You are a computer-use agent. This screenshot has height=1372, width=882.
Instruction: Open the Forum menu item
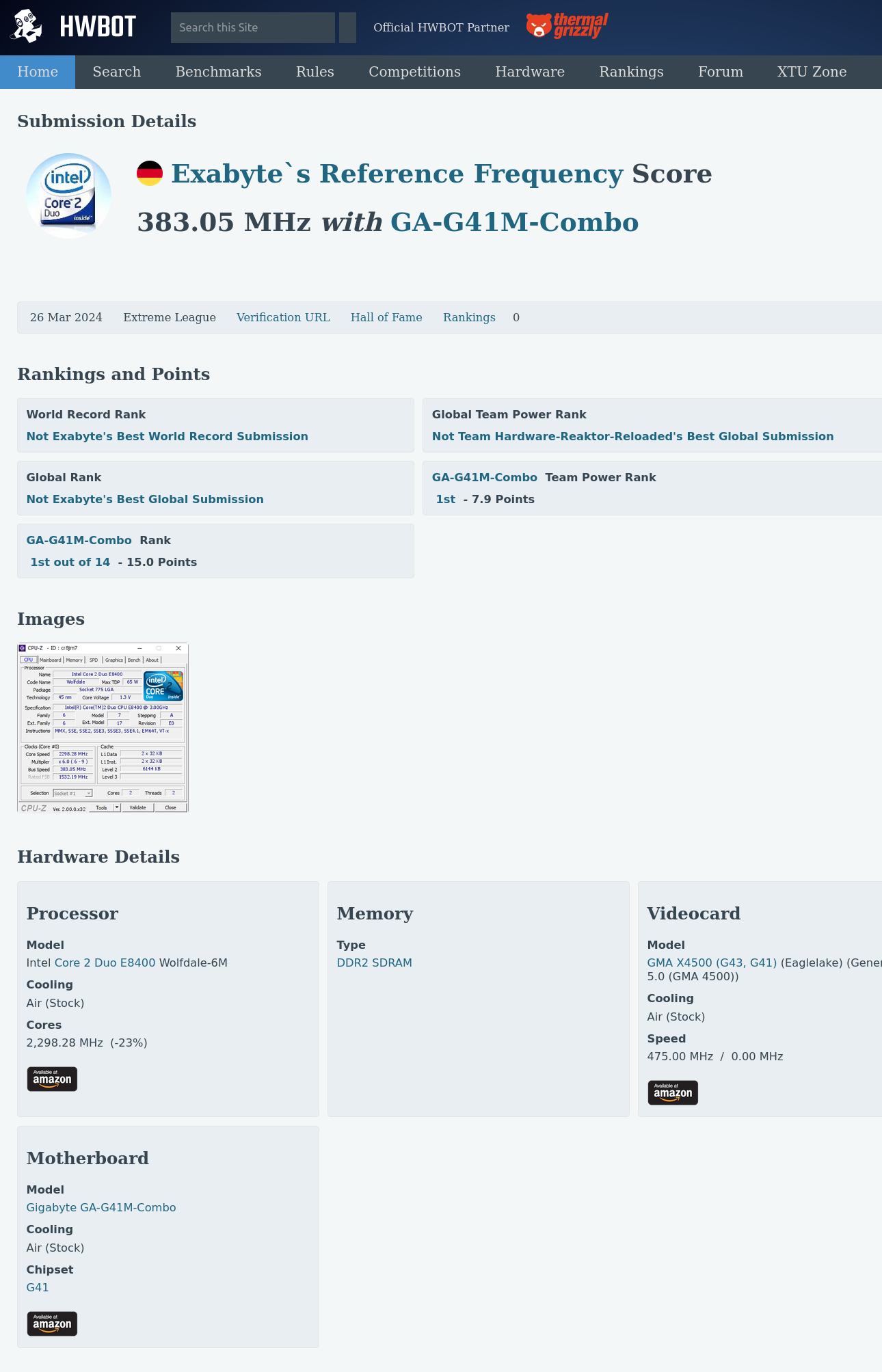[x=721, y=72]
